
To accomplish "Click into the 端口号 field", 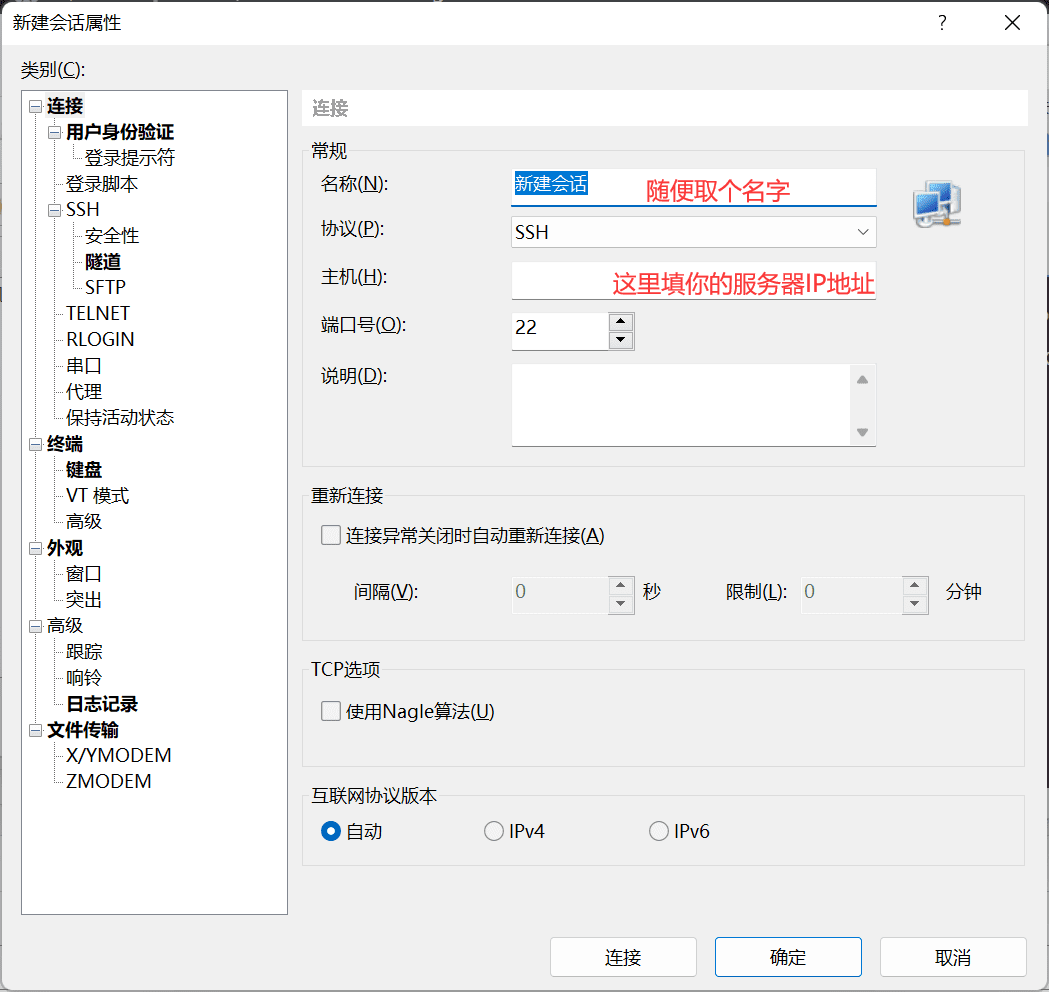I will pos(560,331).
